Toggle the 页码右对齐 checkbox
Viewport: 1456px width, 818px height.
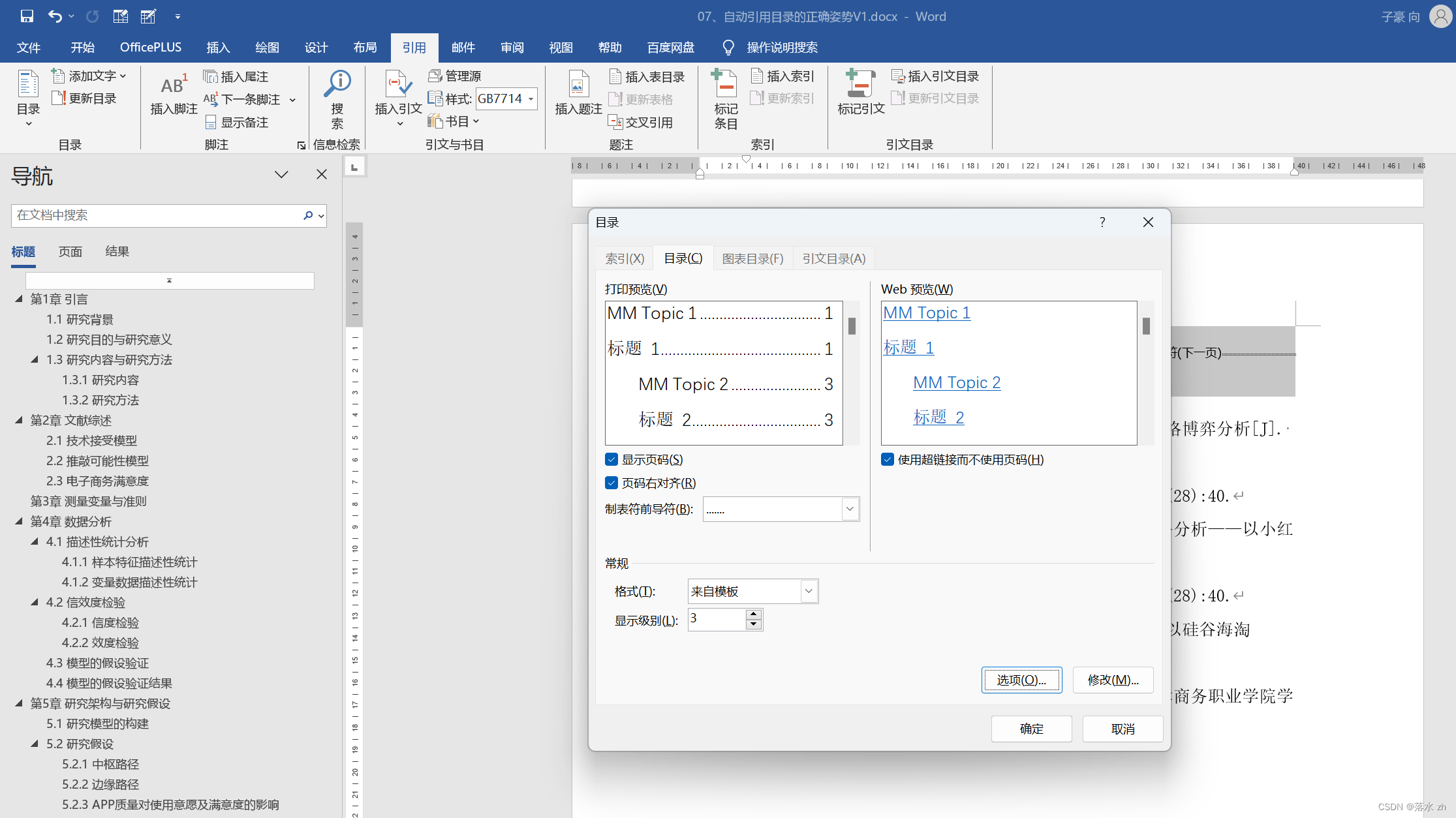pos(612,483)
